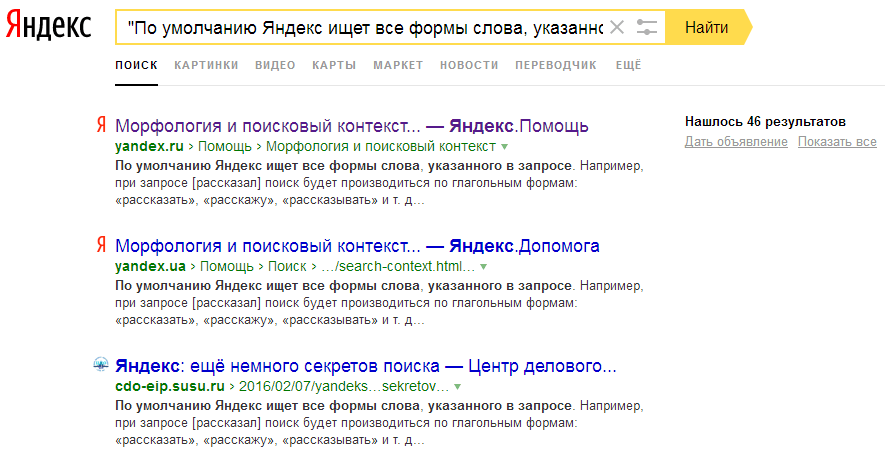Open the Новости tab
This screenshot has width=885, height=458.
[x=468, y=65]
